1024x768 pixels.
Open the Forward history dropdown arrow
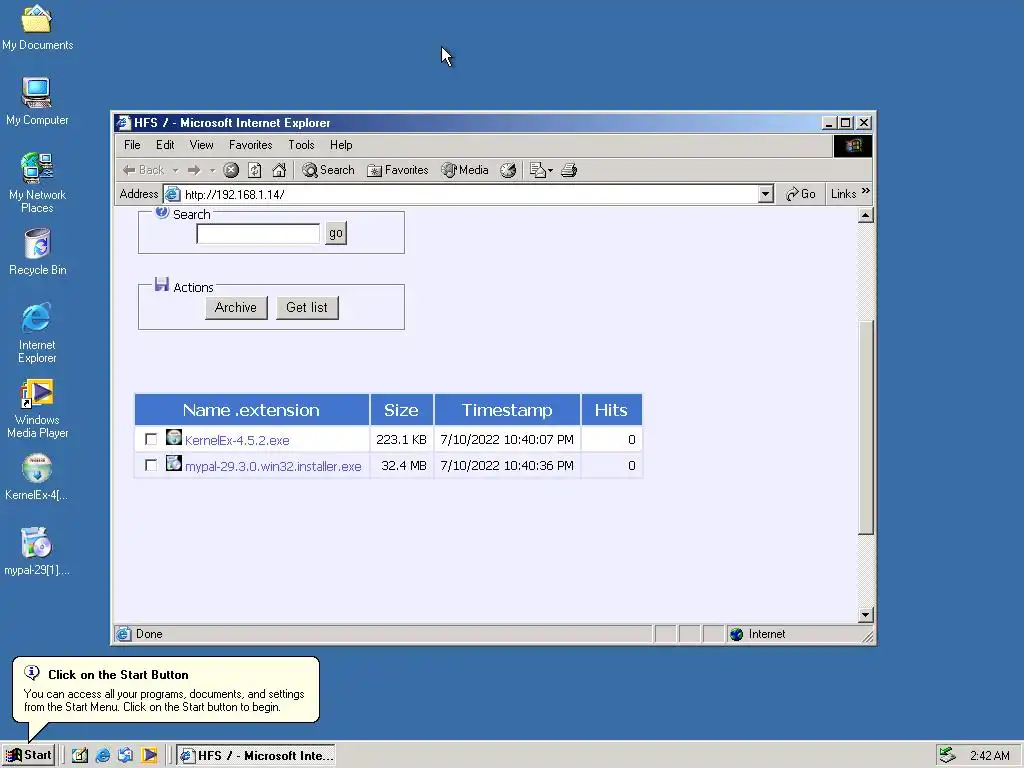(212, 170)
